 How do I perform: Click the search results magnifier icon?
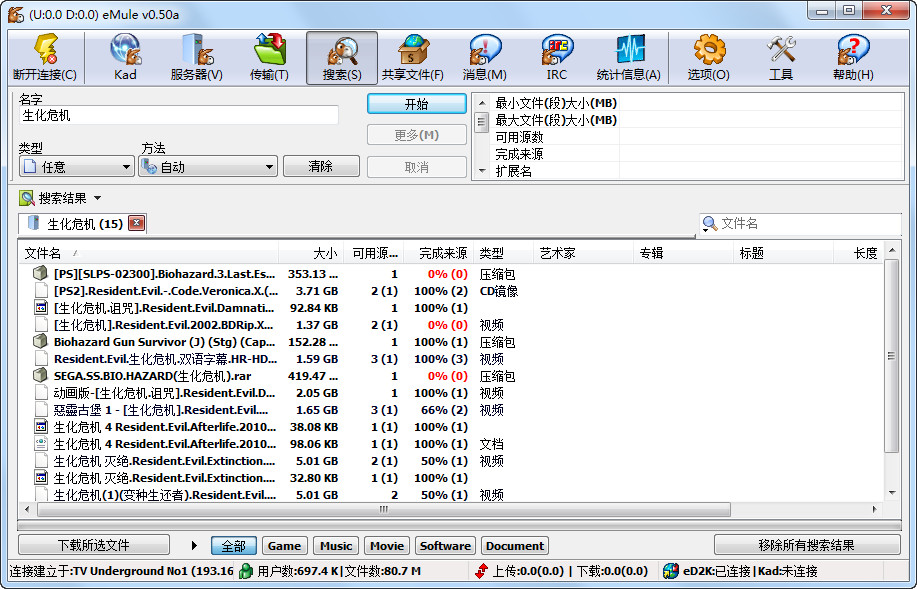pos(26,198)
